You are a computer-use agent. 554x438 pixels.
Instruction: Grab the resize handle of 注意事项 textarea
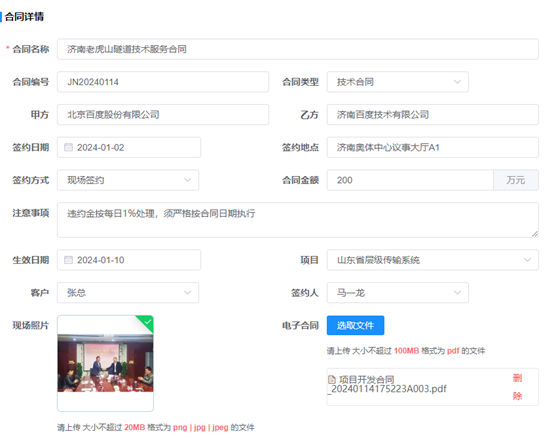point(535,234)
